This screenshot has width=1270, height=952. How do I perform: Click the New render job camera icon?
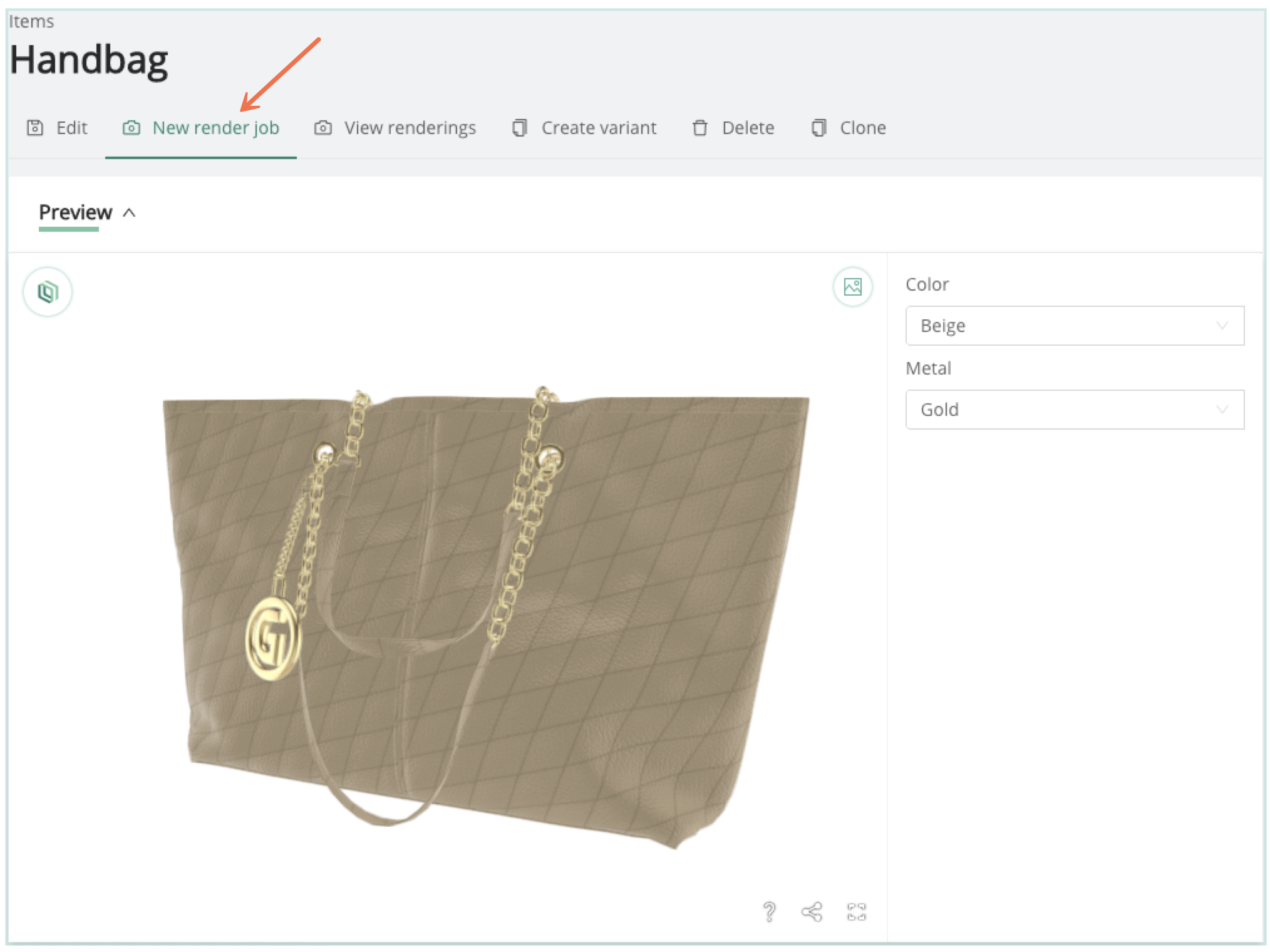pos(132,128)
